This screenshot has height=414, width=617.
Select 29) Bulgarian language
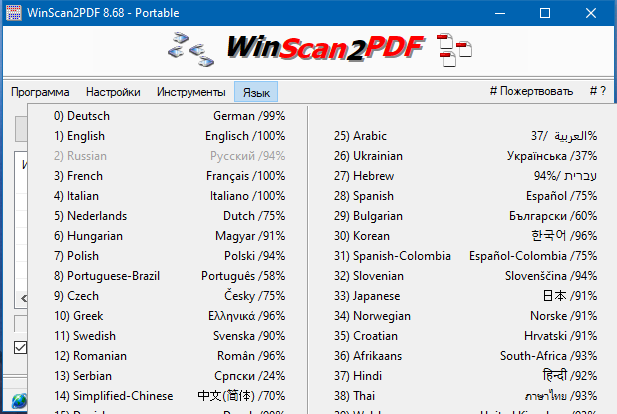(463, 216)
